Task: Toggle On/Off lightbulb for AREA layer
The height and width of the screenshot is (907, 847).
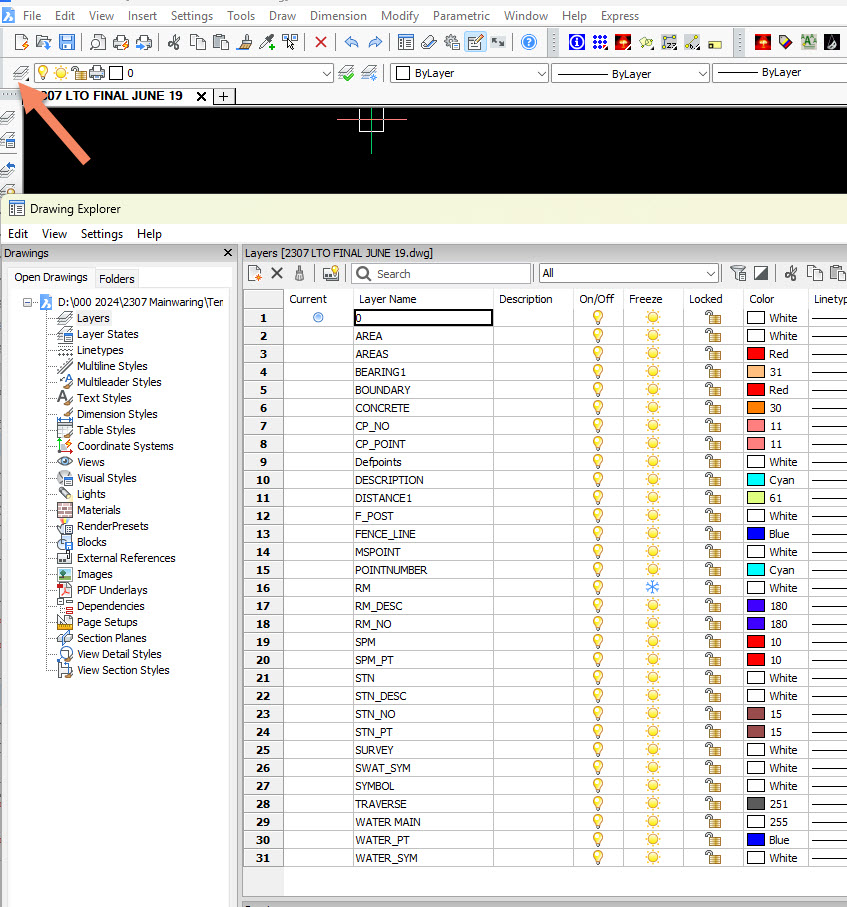Action: pyautogui.click(x=598, y=335)
